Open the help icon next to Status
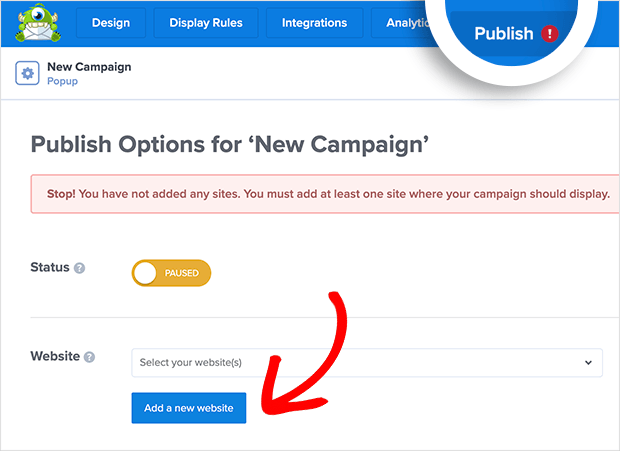Screen dimensions: 620x451 coord(79,268)
